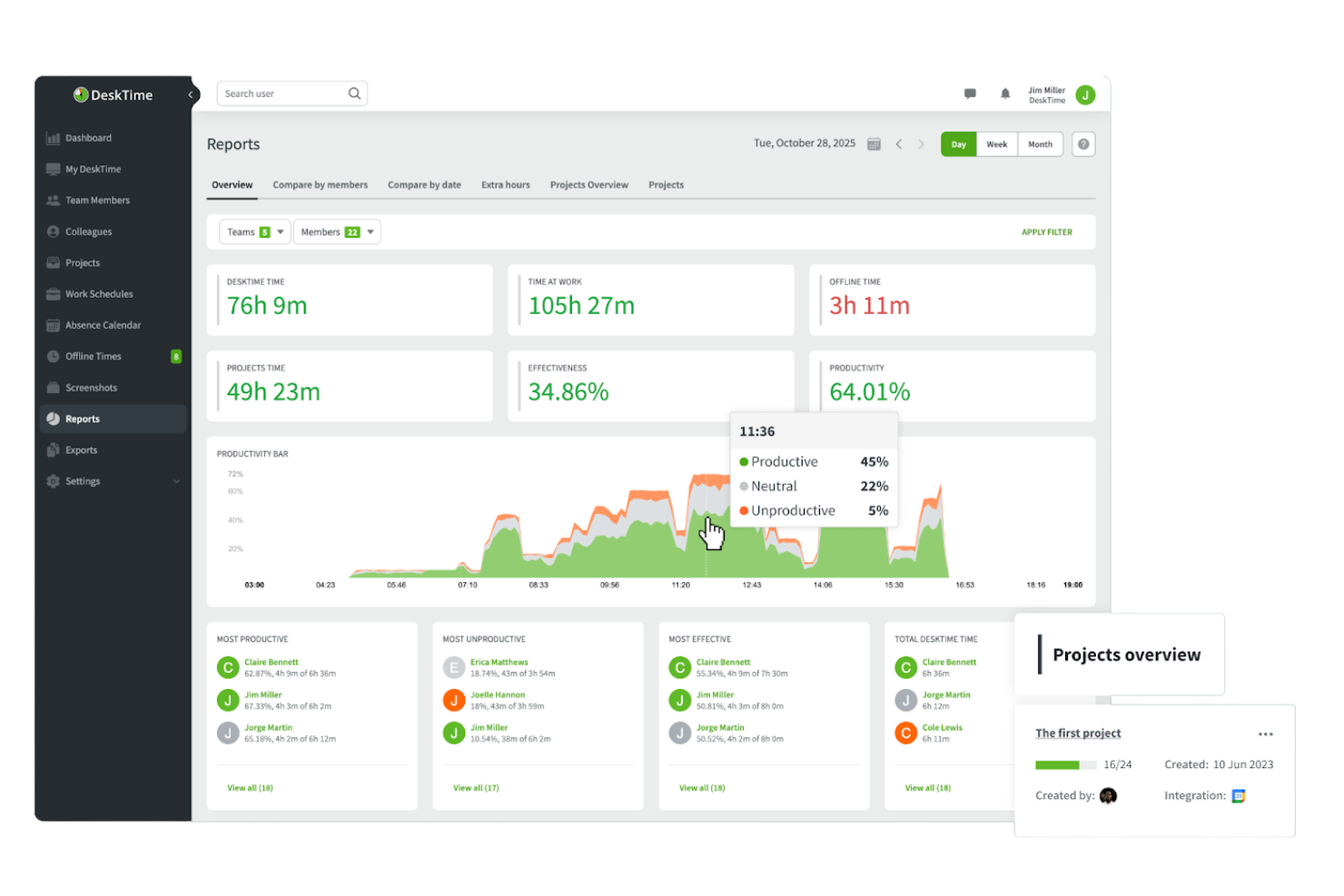Open the Extra hours tab
This screenshot has height=896, width=1344.
(x=505, y=184)
